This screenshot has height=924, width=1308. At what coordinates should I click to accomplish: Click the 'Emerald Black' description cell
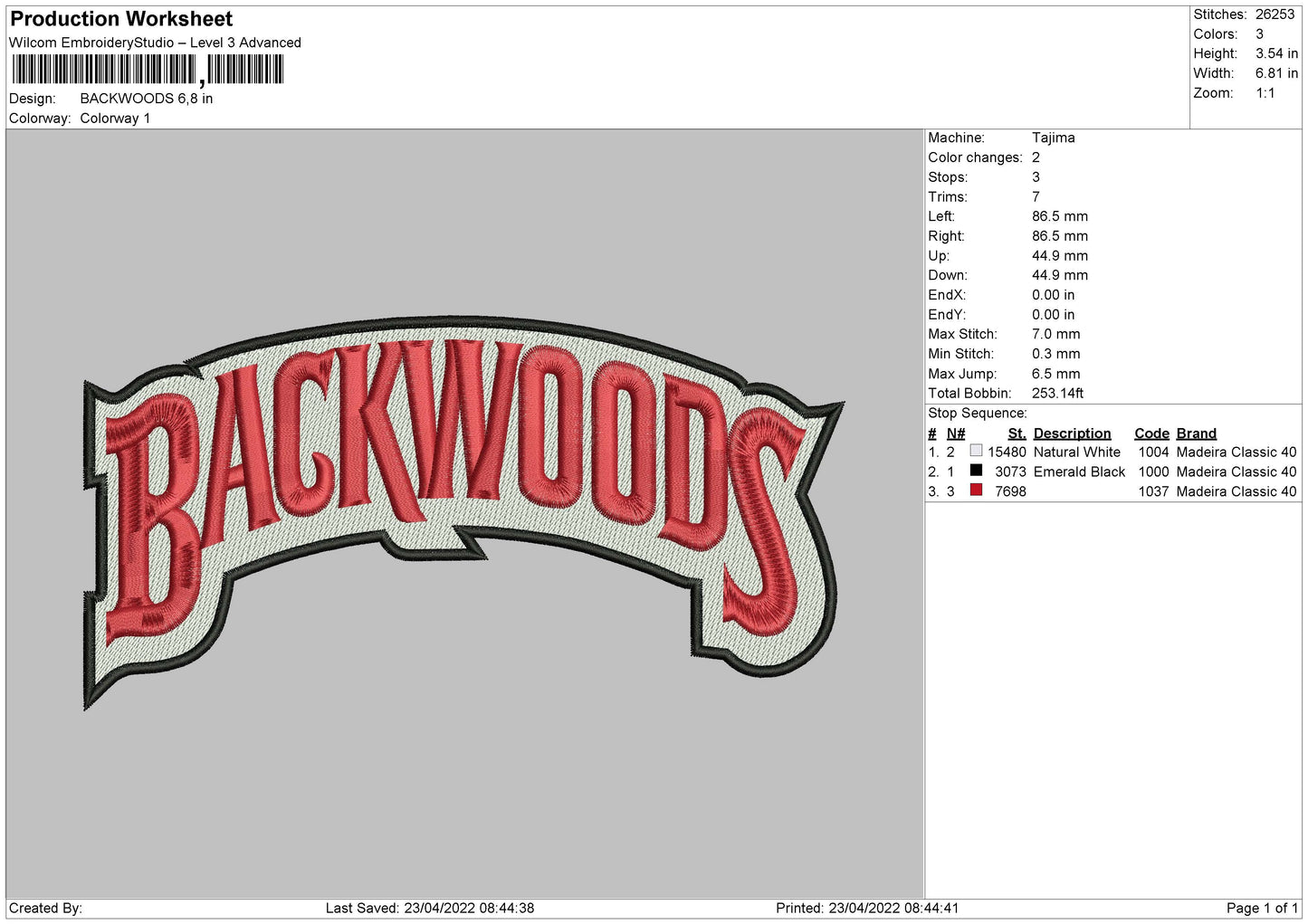(1079, 472)
